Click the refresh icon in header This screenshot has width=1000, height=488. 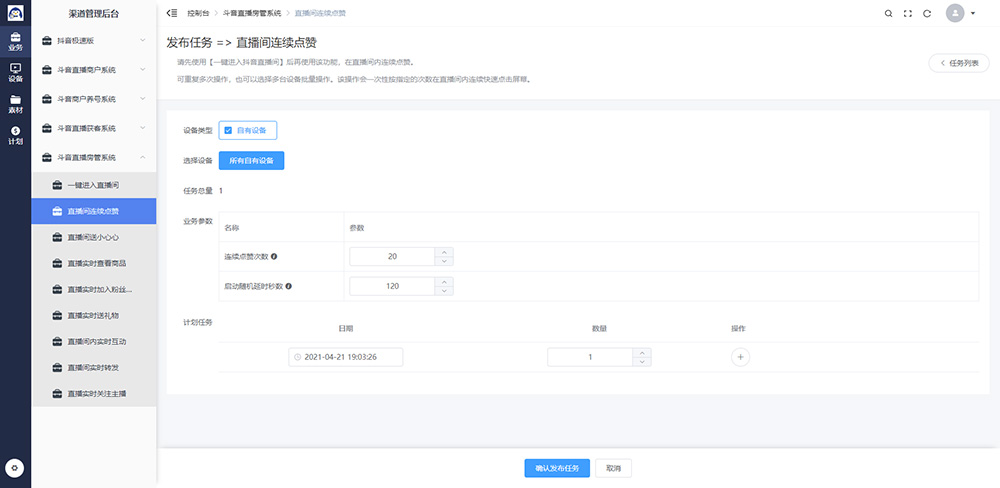[927, 13]
